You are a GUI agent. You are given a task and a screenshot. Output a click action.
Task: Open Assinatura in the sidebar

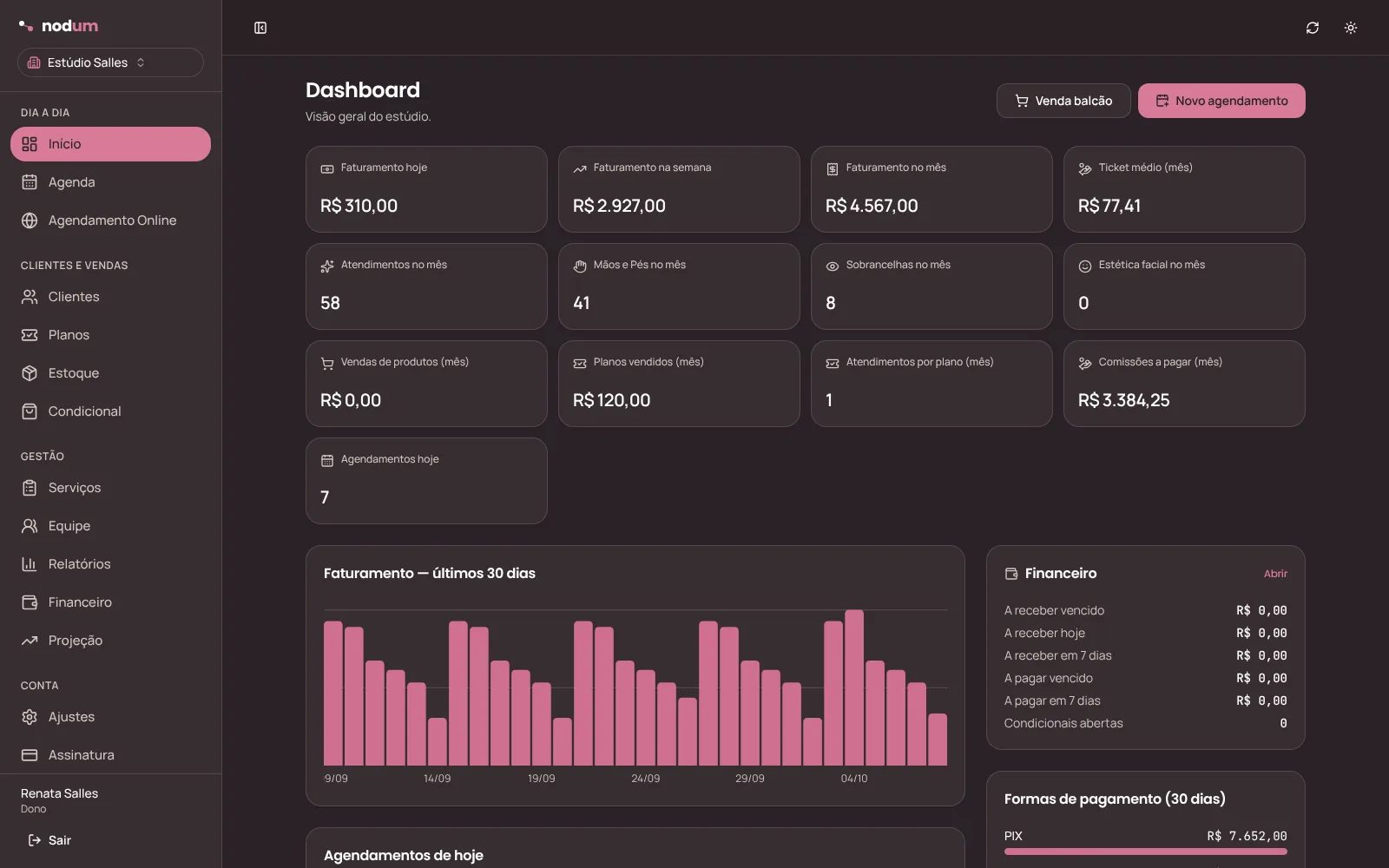pos(110,755)
